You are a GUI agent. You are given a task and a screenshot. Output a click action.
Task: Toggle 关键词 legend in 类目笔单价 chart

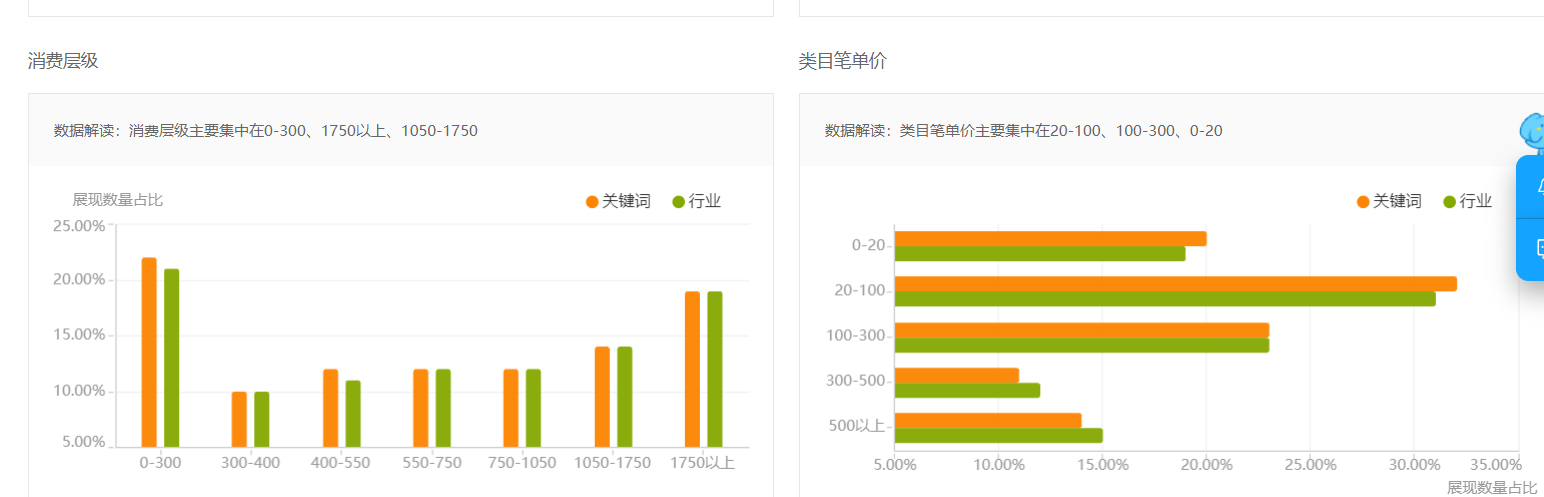[1389, 201]
